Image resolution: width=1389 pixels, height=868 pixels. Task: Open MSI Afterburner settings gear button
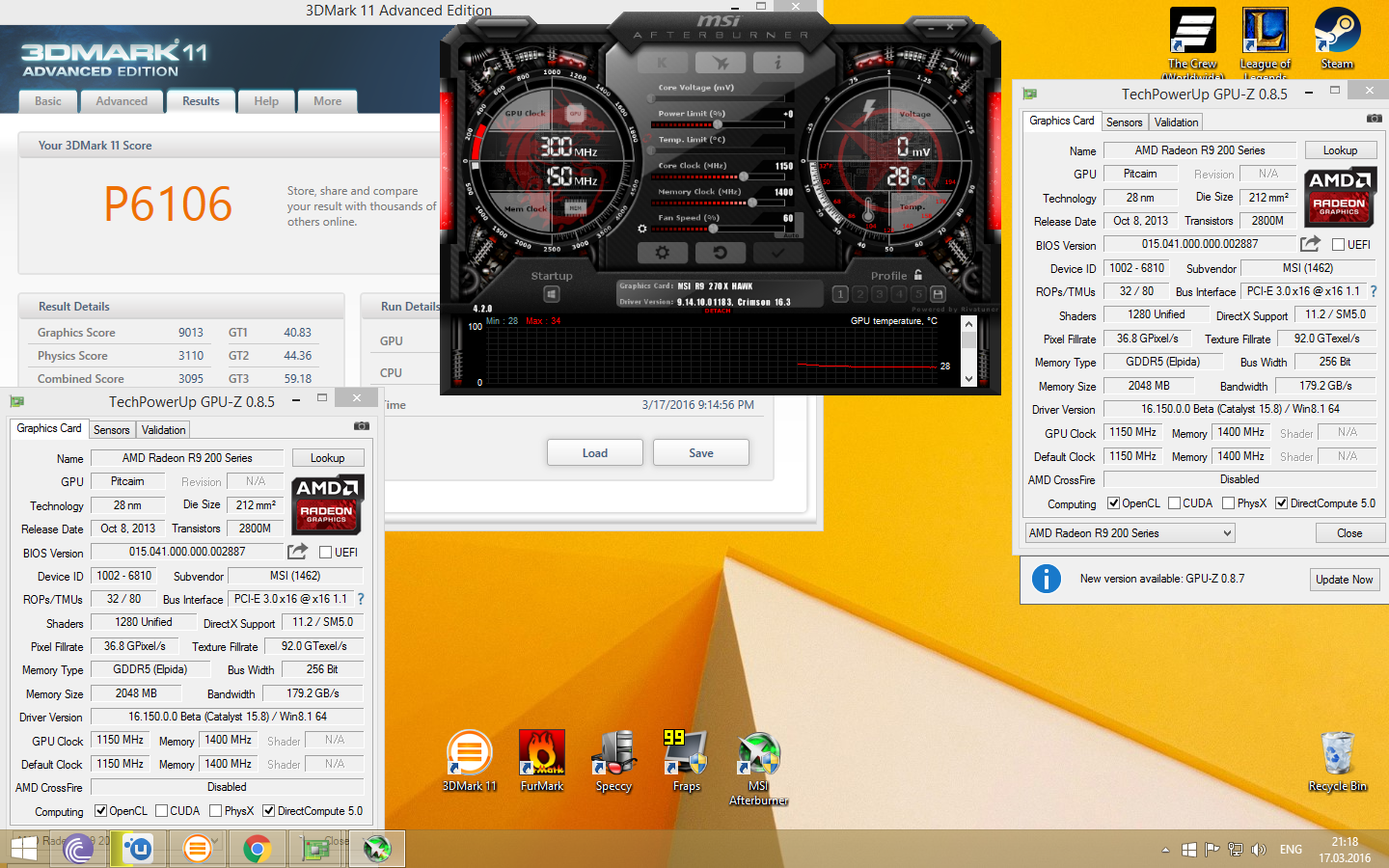pyautogui.click(x=662, y=253)
